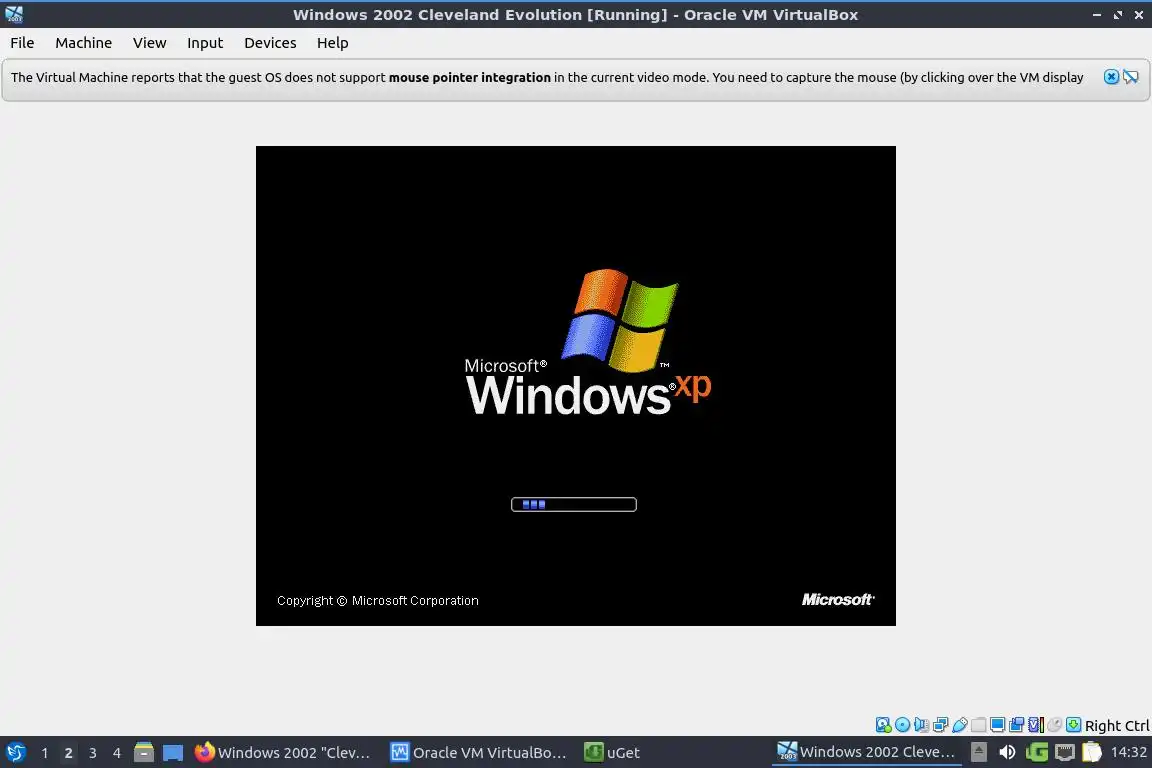Open the File menu
The width and height of the screenshot is (1152, 768).
22,43
